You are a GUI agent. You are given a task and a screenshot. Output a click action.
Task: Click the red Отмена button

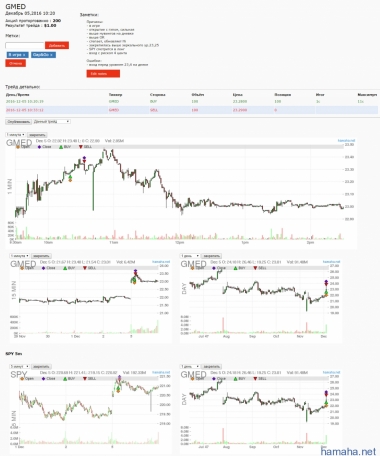pos(15,63)
